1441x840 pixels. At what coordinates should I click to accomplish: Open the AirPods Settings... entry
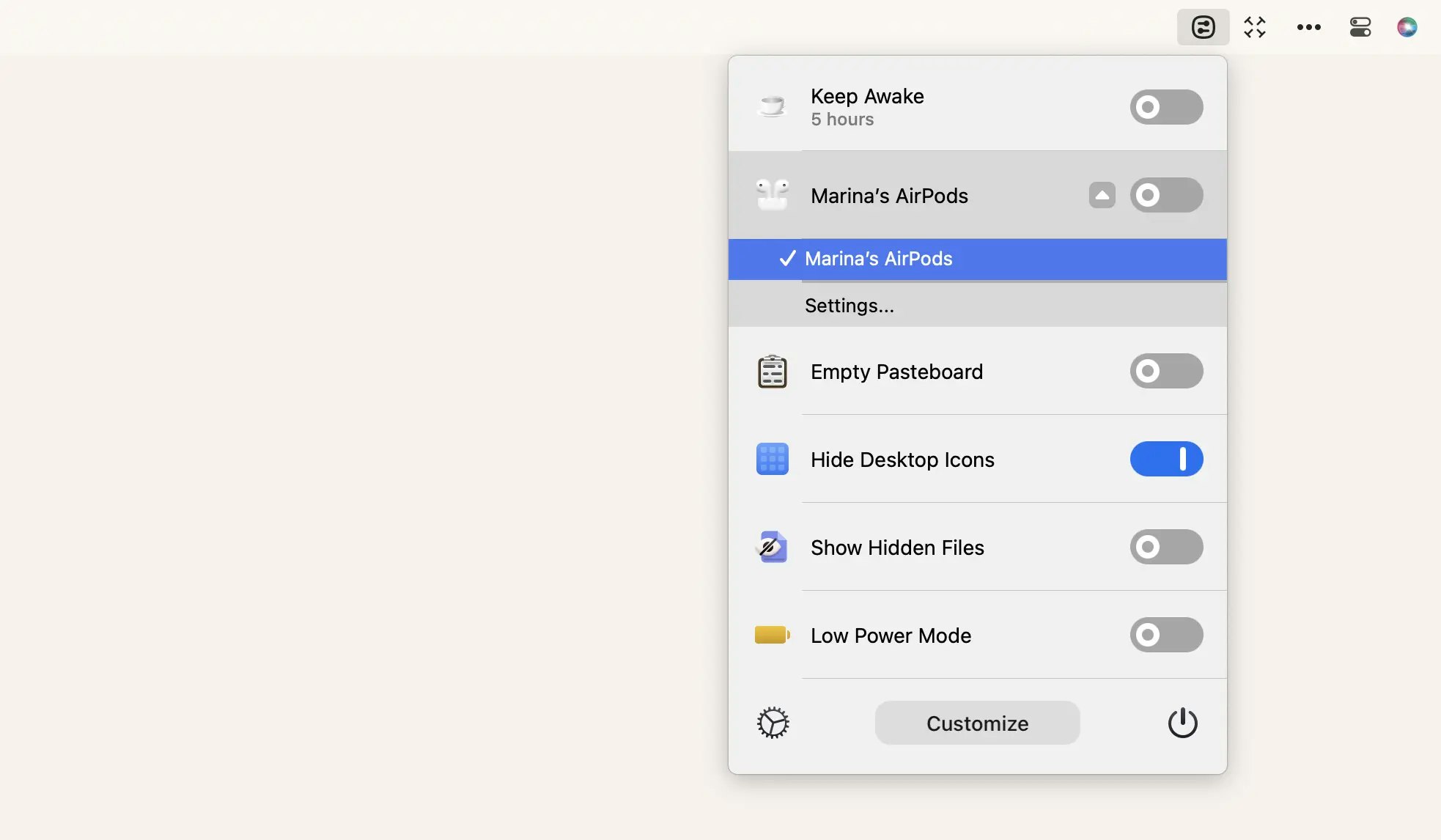coord(977,305)
